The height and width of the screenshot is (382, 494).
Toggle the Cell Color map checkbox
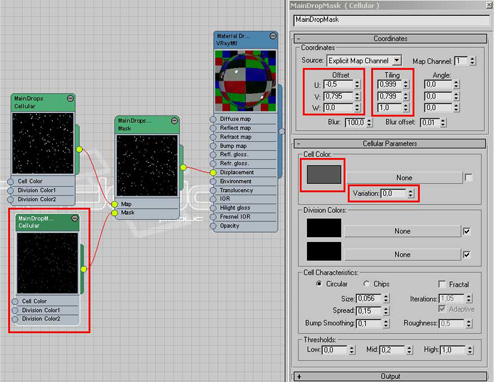[469, 177]
